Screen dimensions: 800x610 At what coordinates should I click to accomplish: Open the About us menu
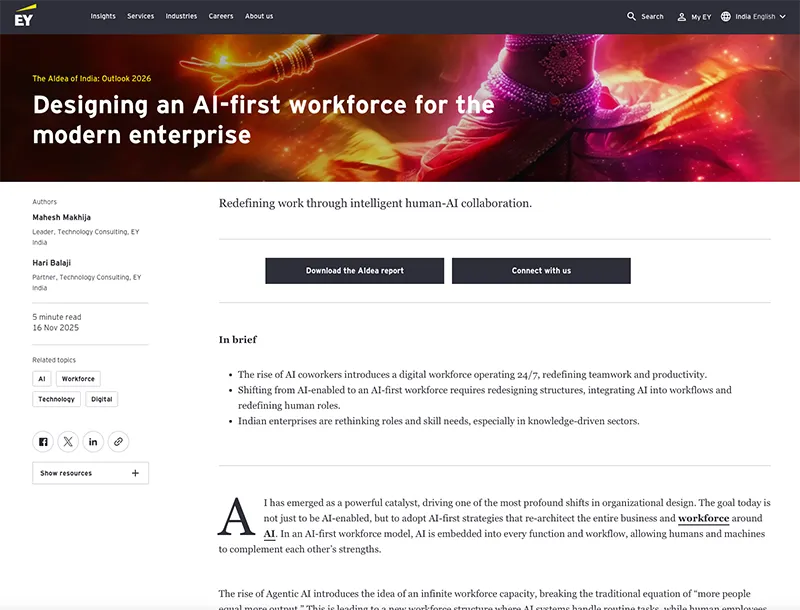point(259,16)
